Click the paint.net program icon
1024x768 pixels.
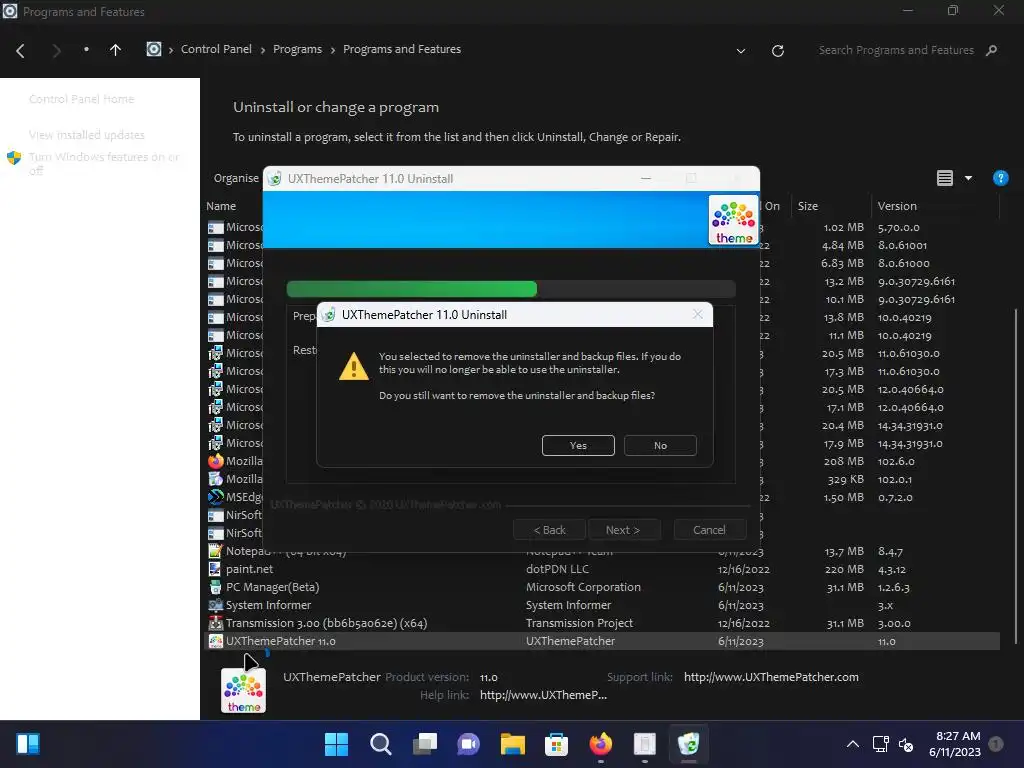215,569
